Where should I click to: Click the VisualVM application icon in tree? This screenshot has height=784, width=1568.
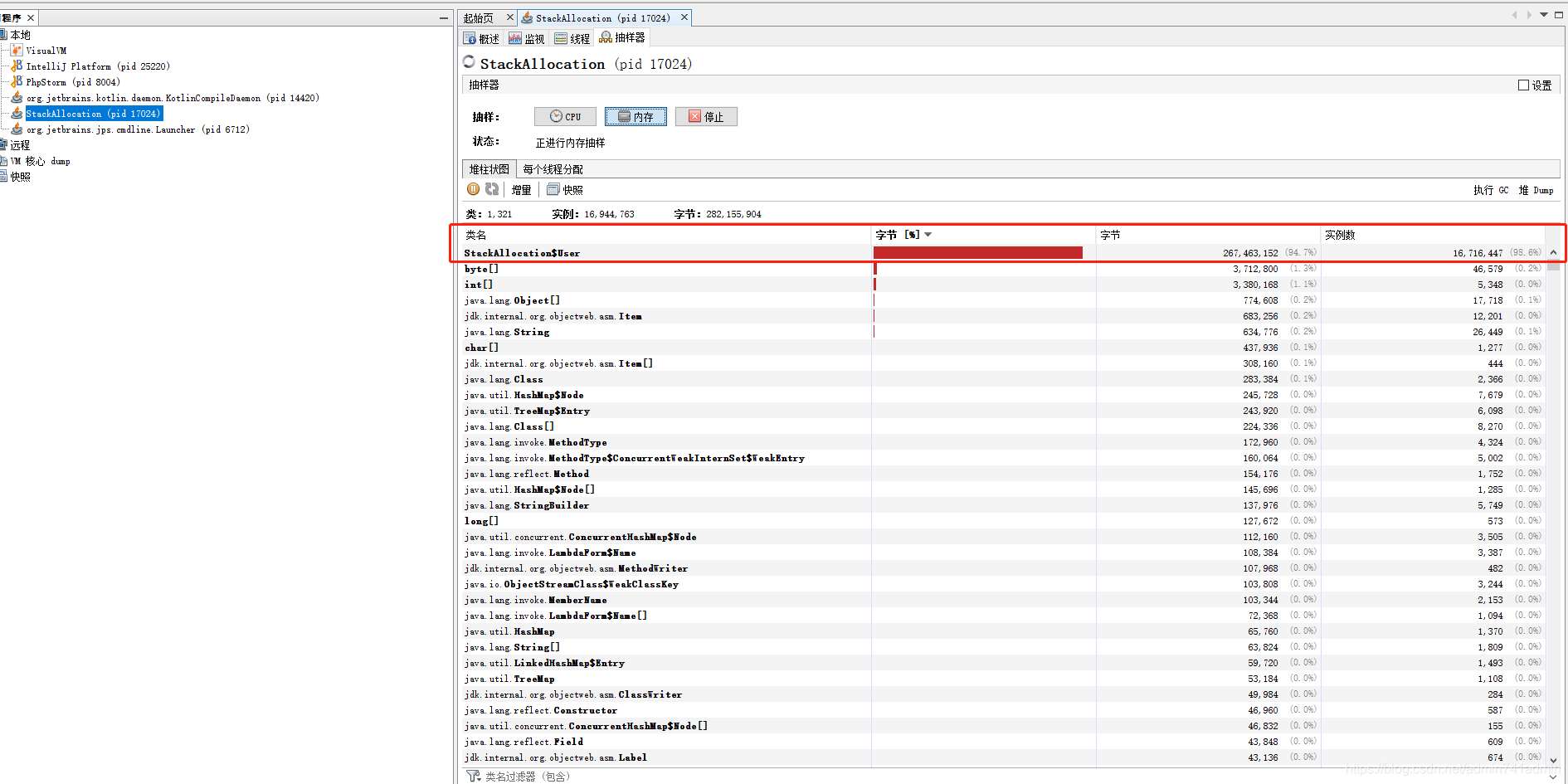click(17, 51)
